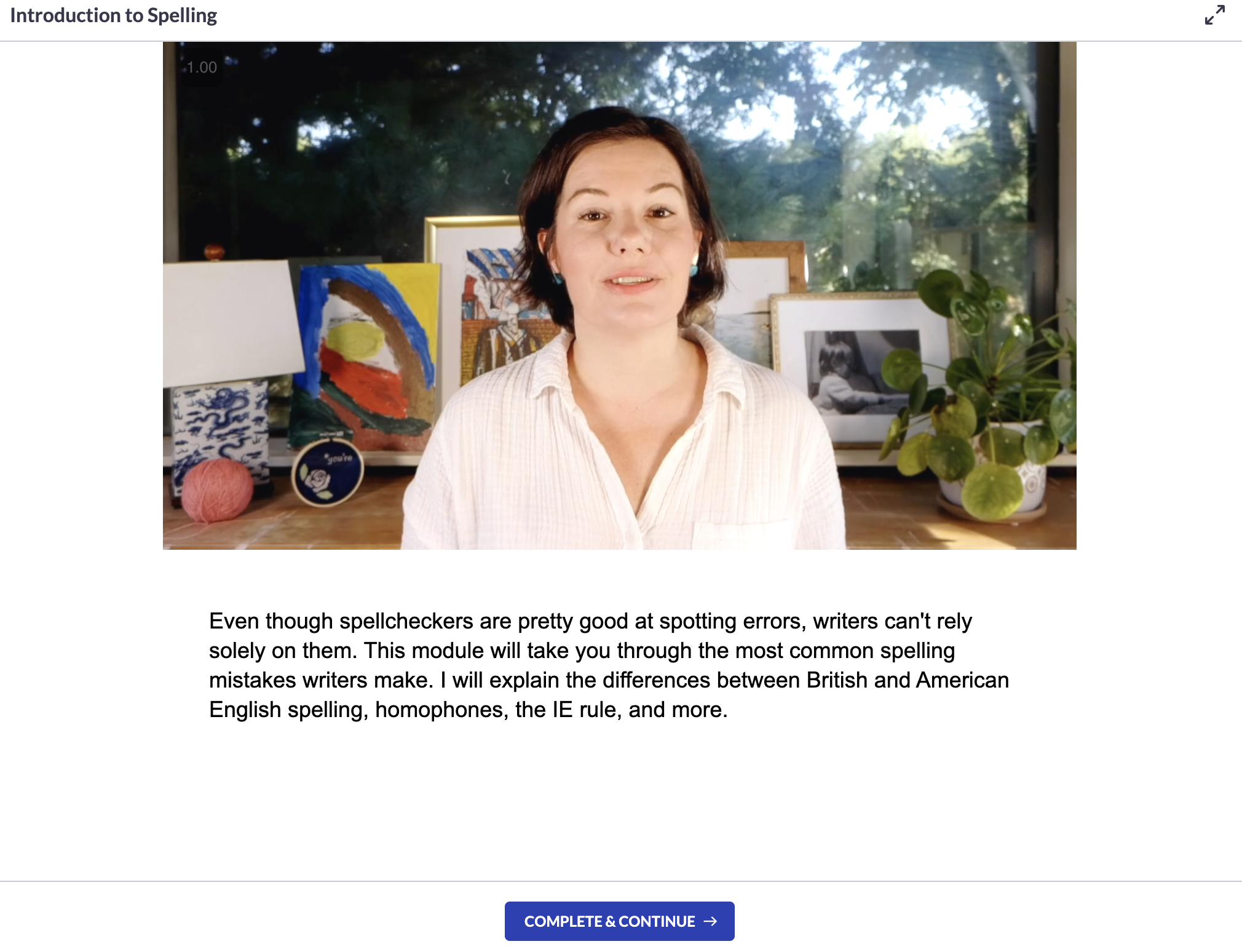The height and width of the screenshot is (952, 1242).
Task: Click the "IE rule" phrase
Action: (x=585, y=710)
